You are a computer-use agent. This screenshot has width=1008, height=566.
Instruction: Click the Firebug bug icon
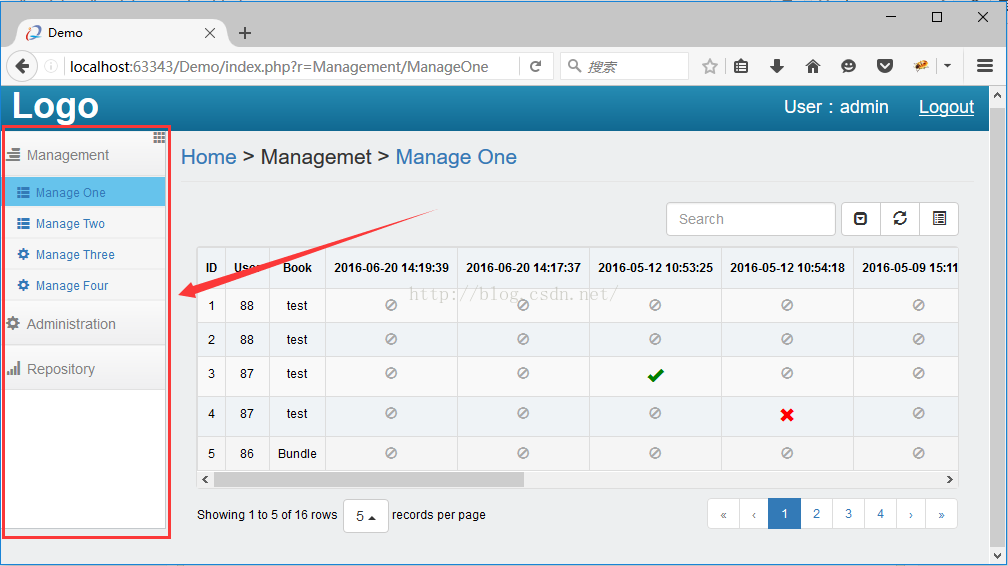[x=921, y=66]
